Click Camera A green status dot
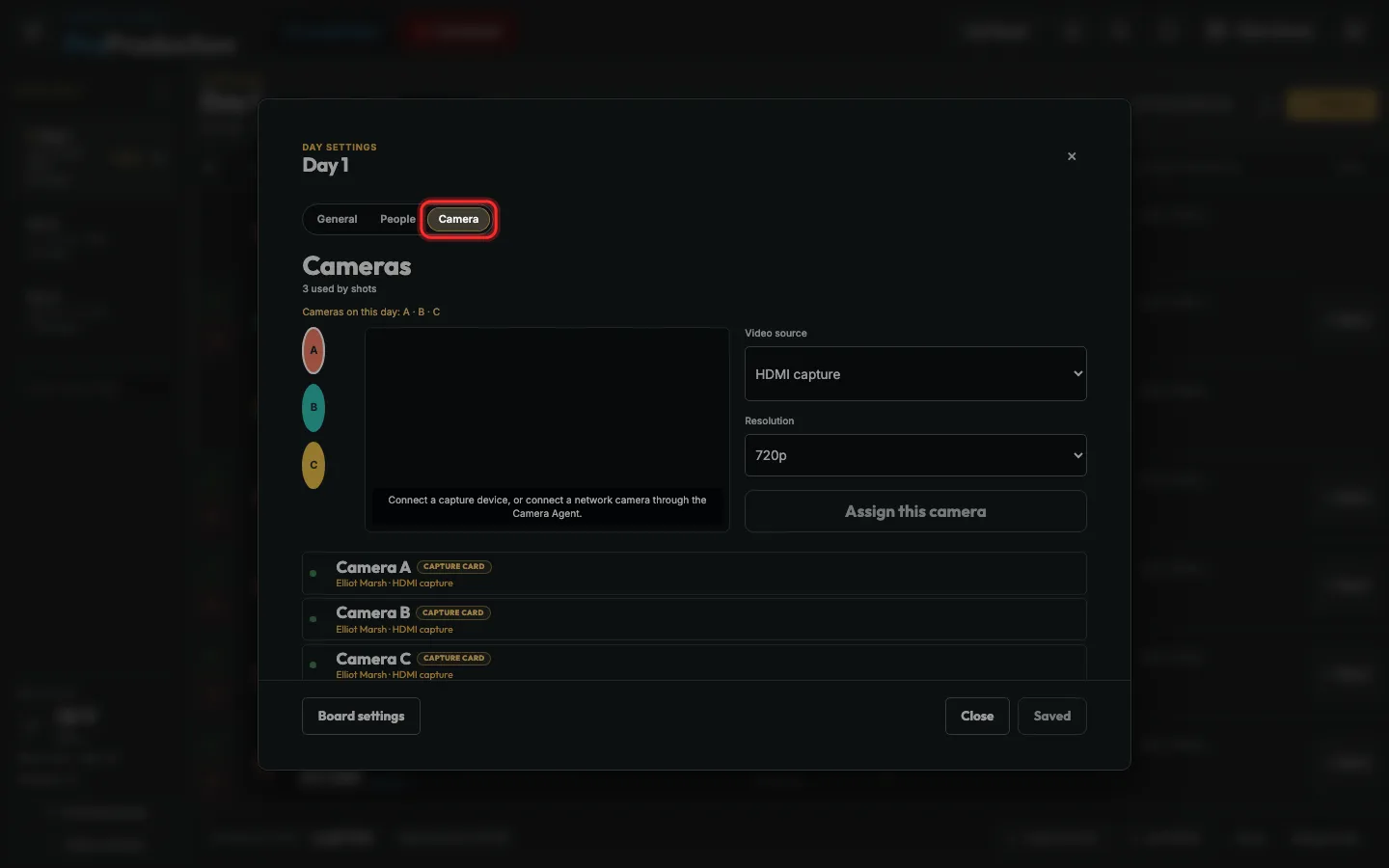1389x868 pixels. click(313, 573)
